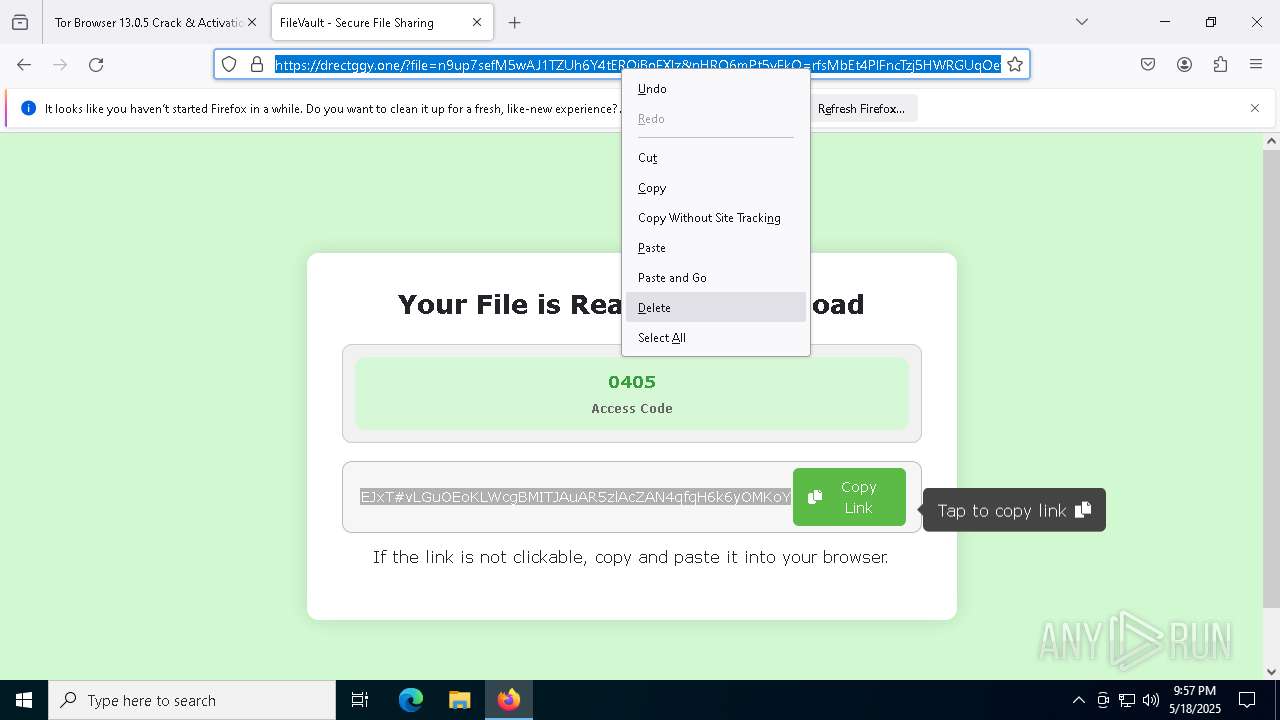Save page to Pocket icon
1280x720 pixels.
tap(1148, 64)
